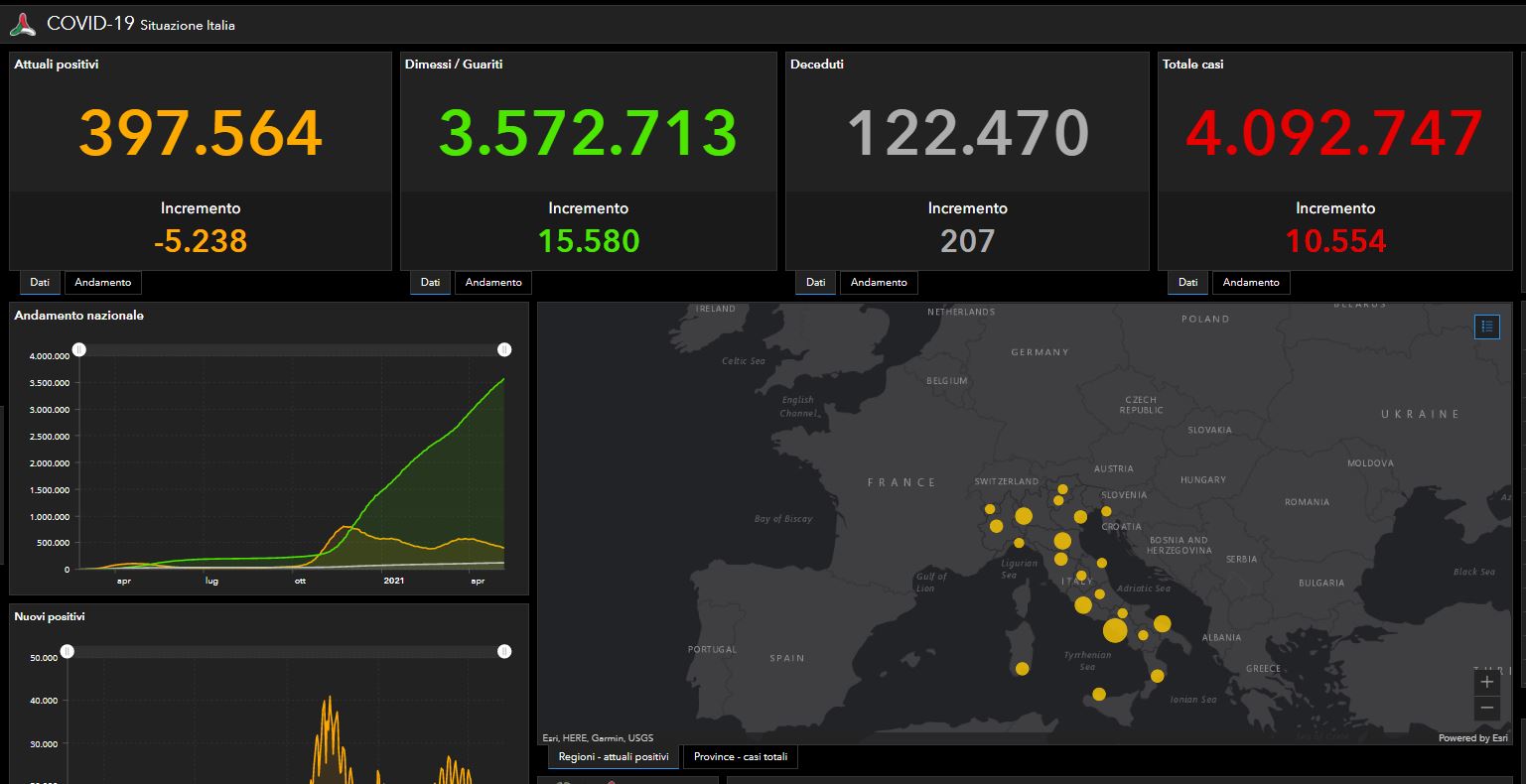Select the Dati tab under Deceduti
The image size is (1526, 784).
click(x=815, y=282)
